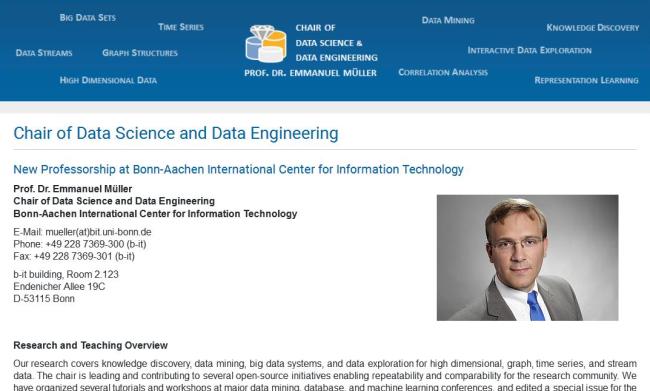The height and width of the screenshot is (391, 650).
Task: Click the page heading Chair of Data Science and Data Engineering
Action: point(176,134)
